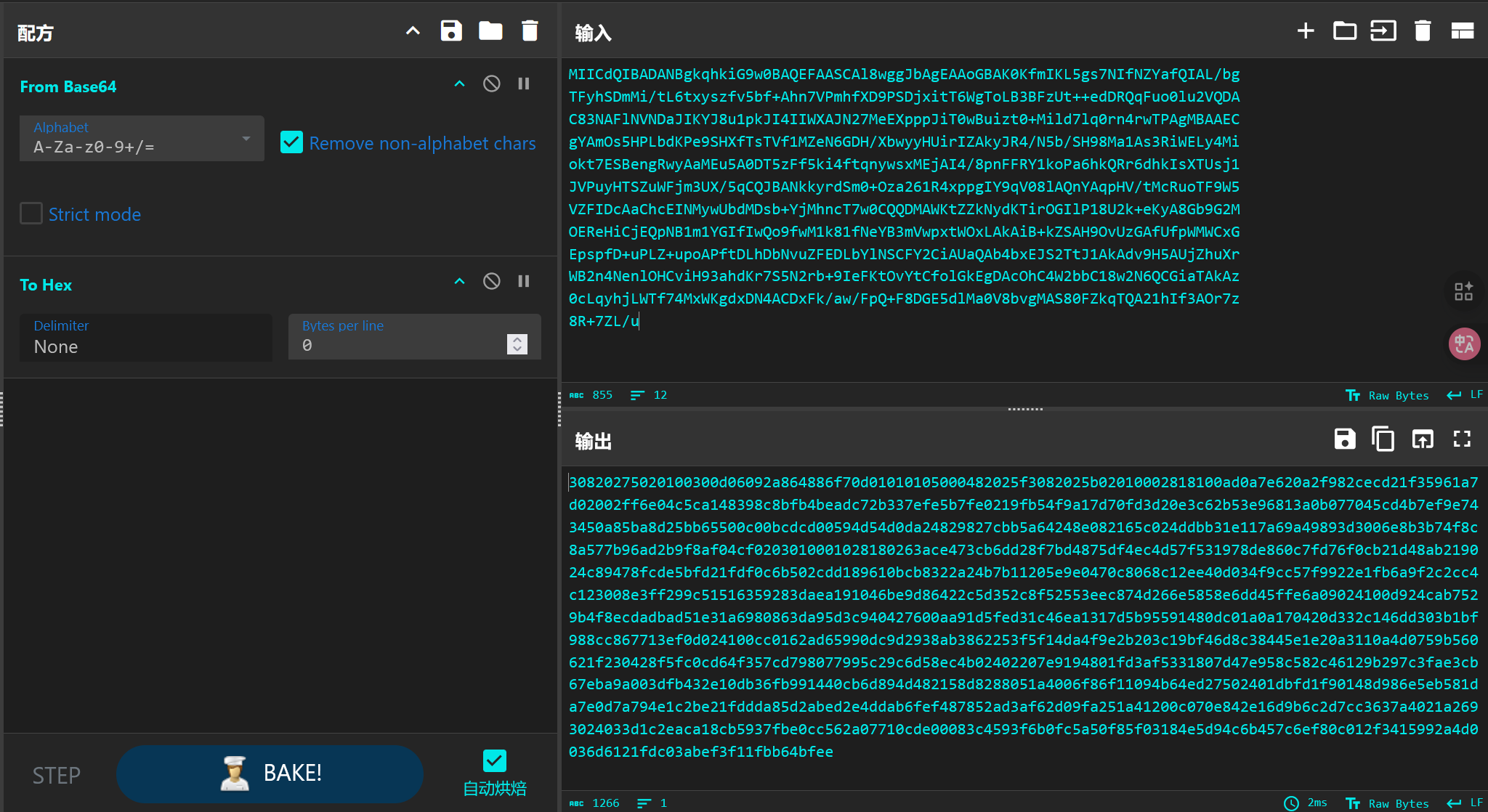Copy the output to clipboard
This screenshot has width=1488, height=812.
pos(1383,439)
